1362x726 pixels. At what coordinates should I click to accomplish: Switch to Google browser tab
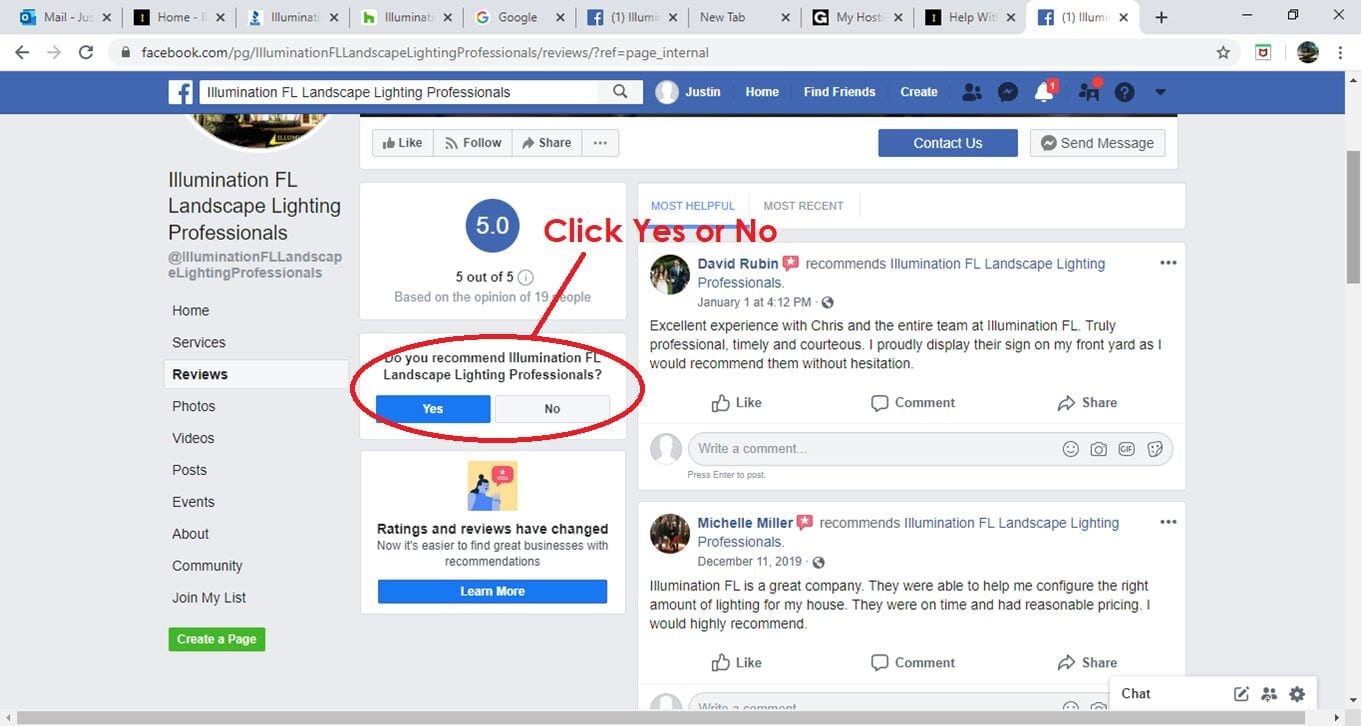(518, 17)
